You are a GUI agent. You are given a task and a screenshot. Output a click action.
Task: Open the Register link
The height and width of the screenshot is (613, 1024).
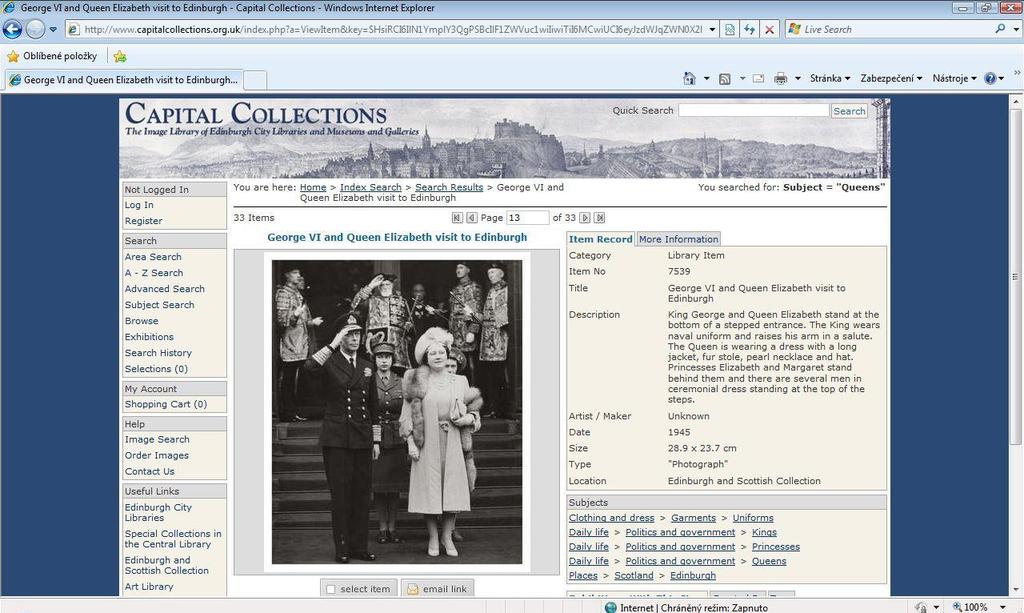pyautogui.click(x=144, y=221)
